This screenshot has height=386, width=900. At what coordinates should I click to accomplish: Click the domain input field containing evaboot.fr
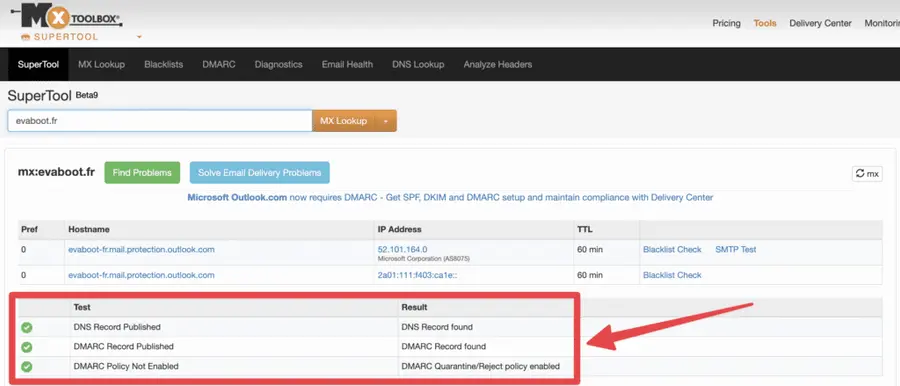pyautogui.click(x=160, y=121)
